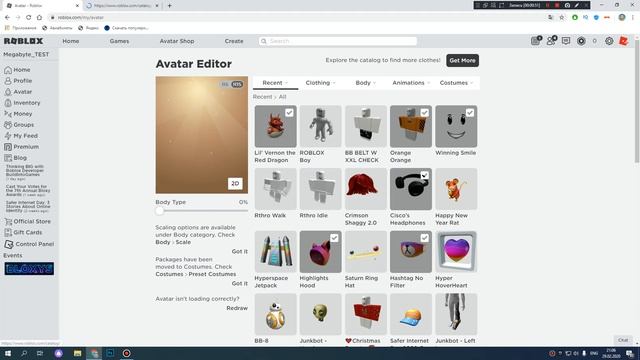Open Profile in the sidebar
Screen dimensions: 640x360
18,81
